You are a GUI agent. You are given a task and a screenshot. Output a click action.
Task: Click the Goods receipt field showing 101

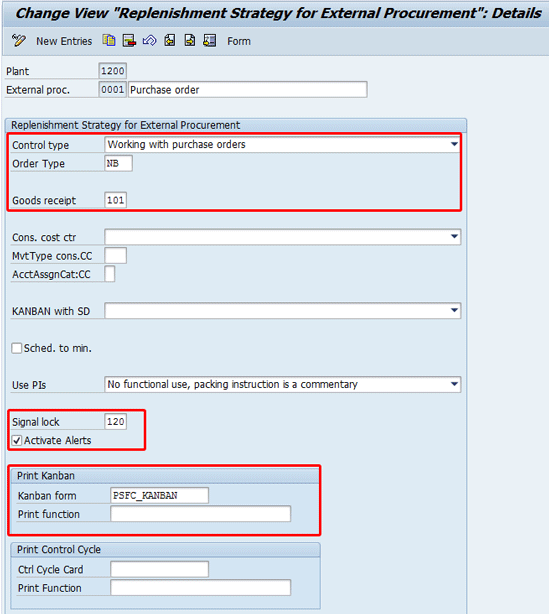(x=116, y=200)
